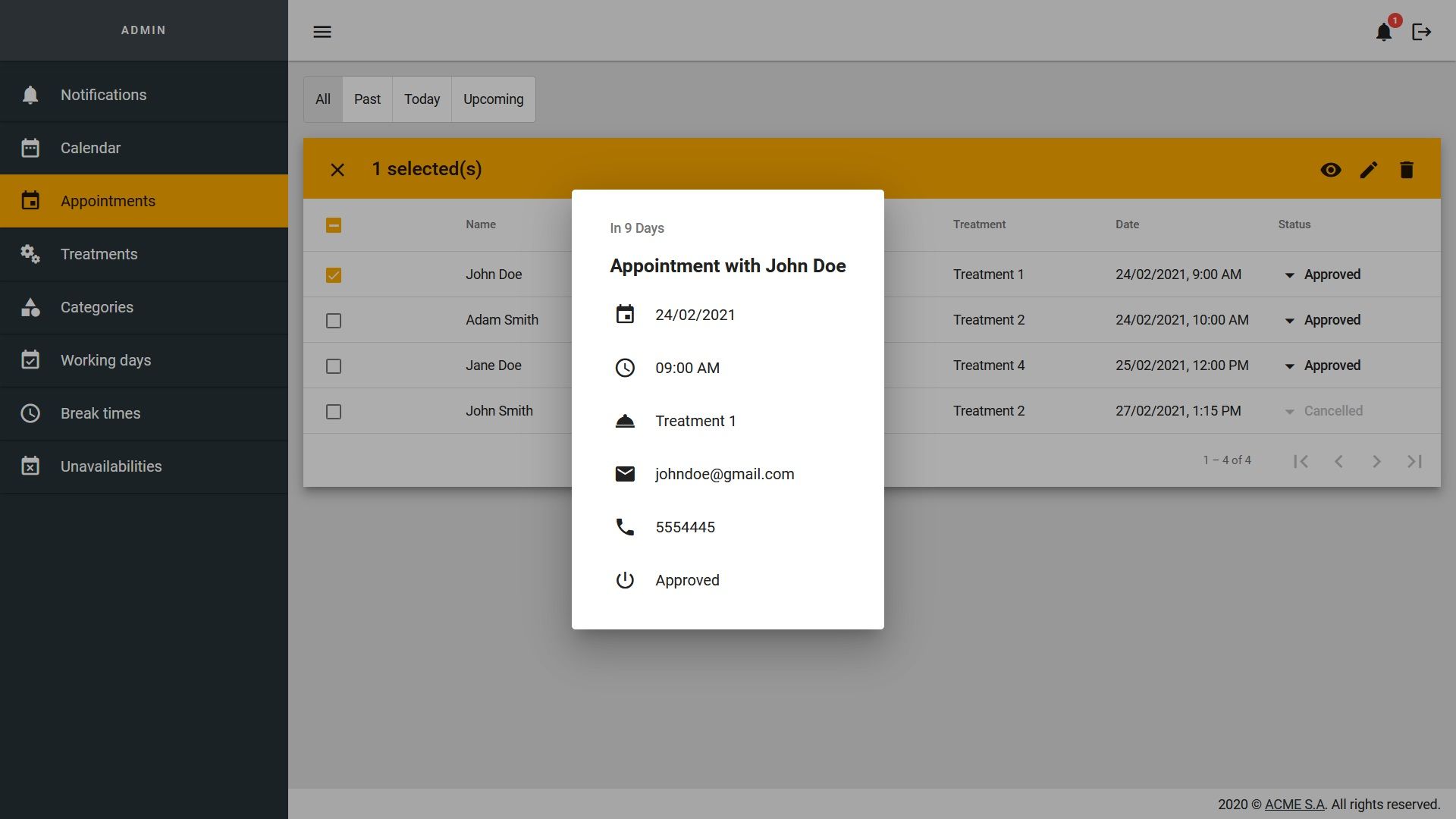Click the Appointments icon in sidebar

30,201
